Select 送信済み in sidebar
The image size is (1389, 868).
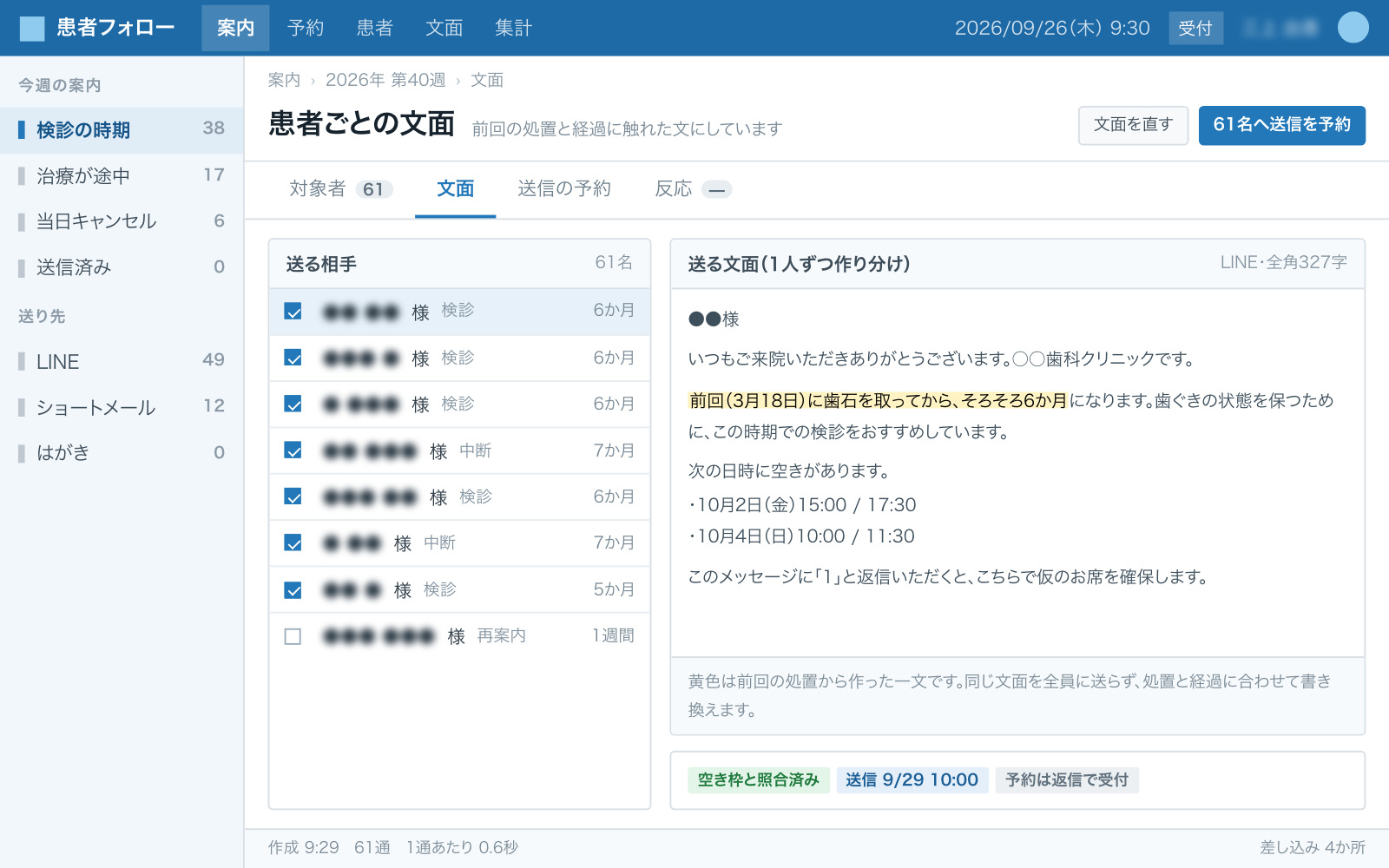(122, 267)
